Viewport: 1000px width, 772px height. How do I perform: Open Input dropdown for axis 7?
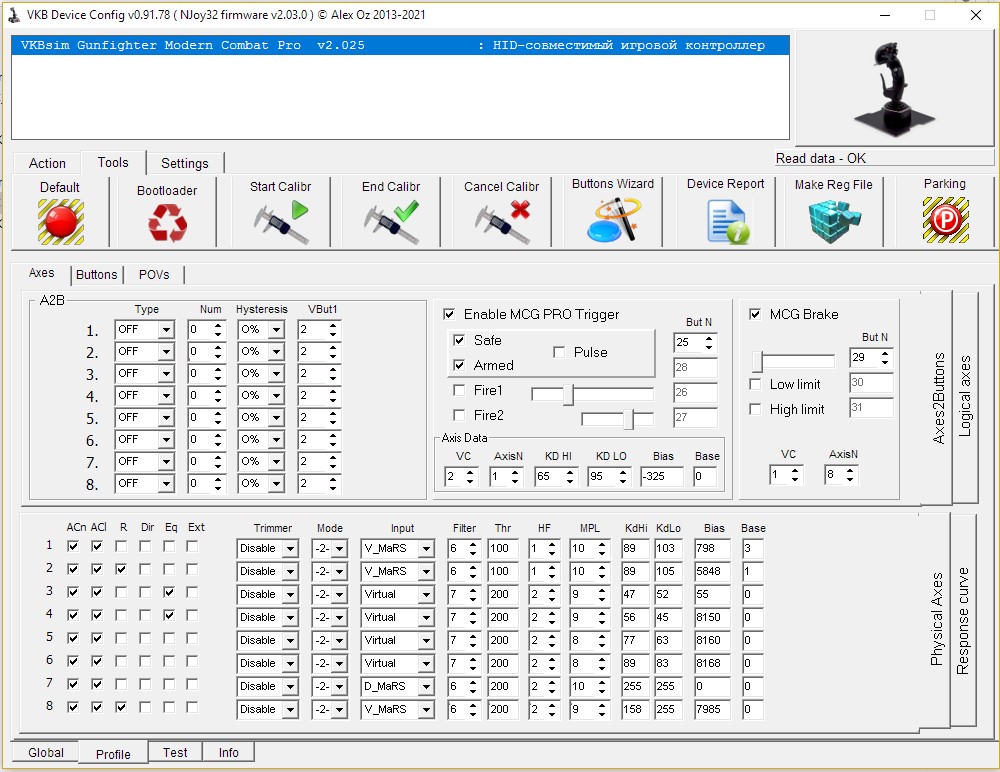[x=426, y=687]
